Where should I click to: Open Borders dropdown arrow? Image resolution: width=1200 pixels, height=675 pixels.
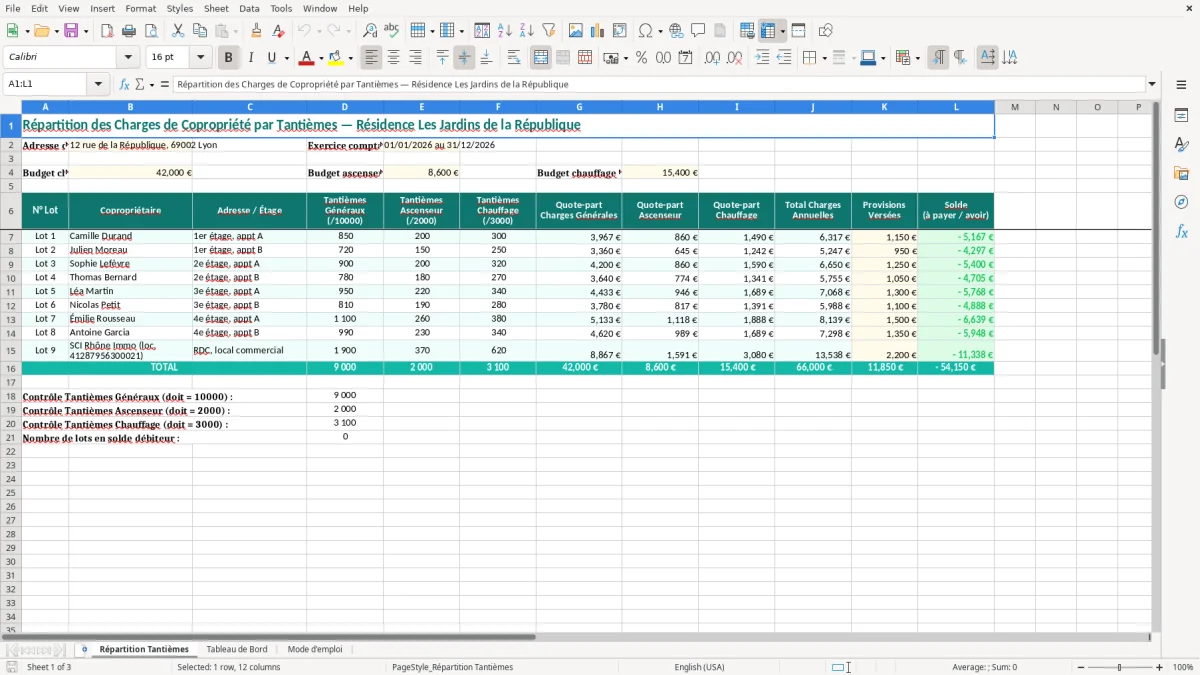[824, 58]
